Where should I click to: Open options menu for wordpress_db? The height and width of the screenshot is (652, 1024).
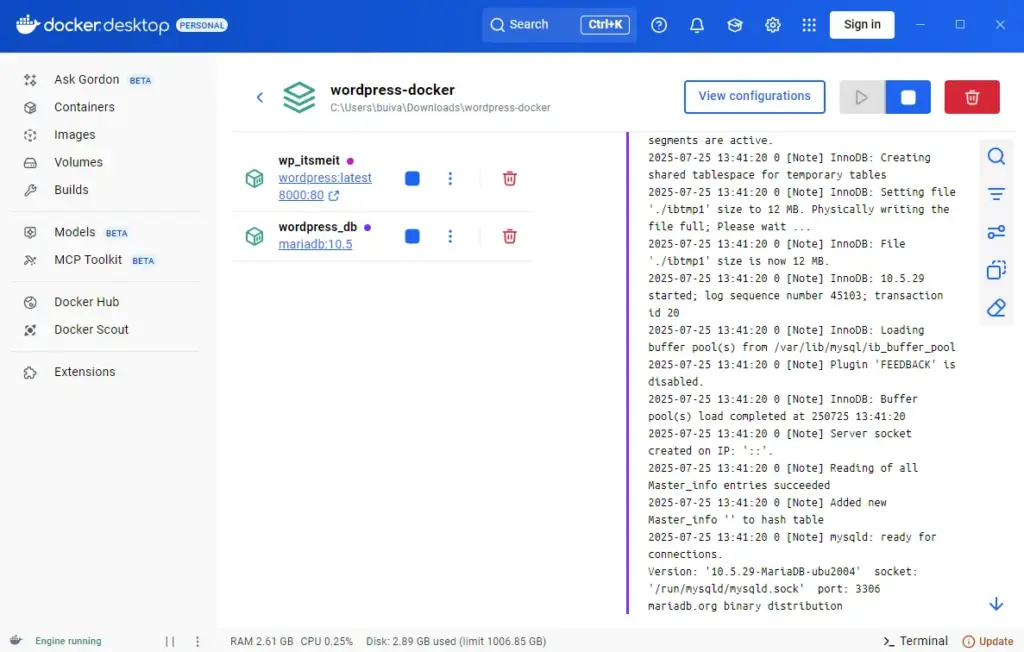[450, 236]
